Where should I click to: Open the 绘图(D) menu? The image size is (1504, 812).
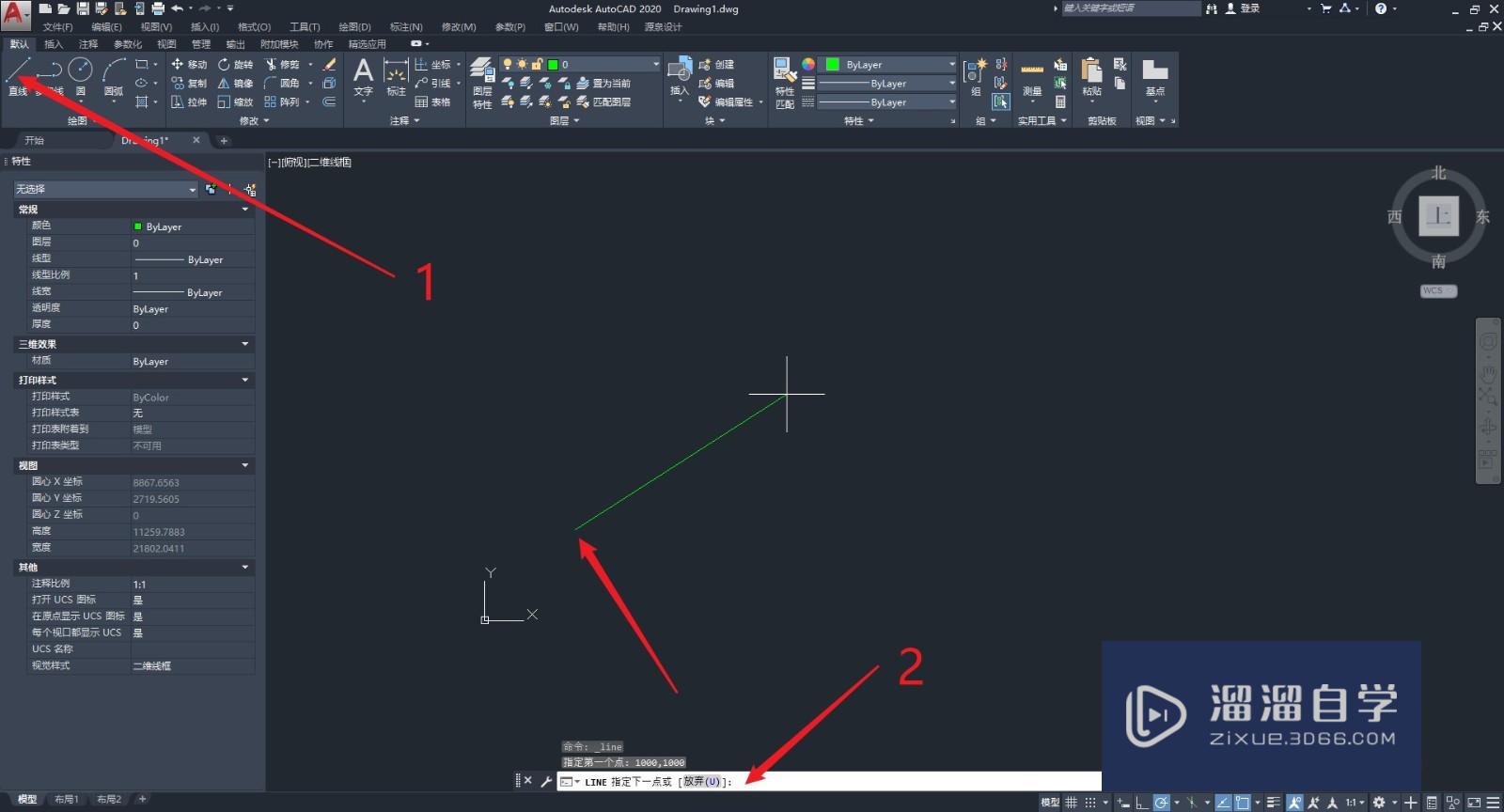point(354,26)
